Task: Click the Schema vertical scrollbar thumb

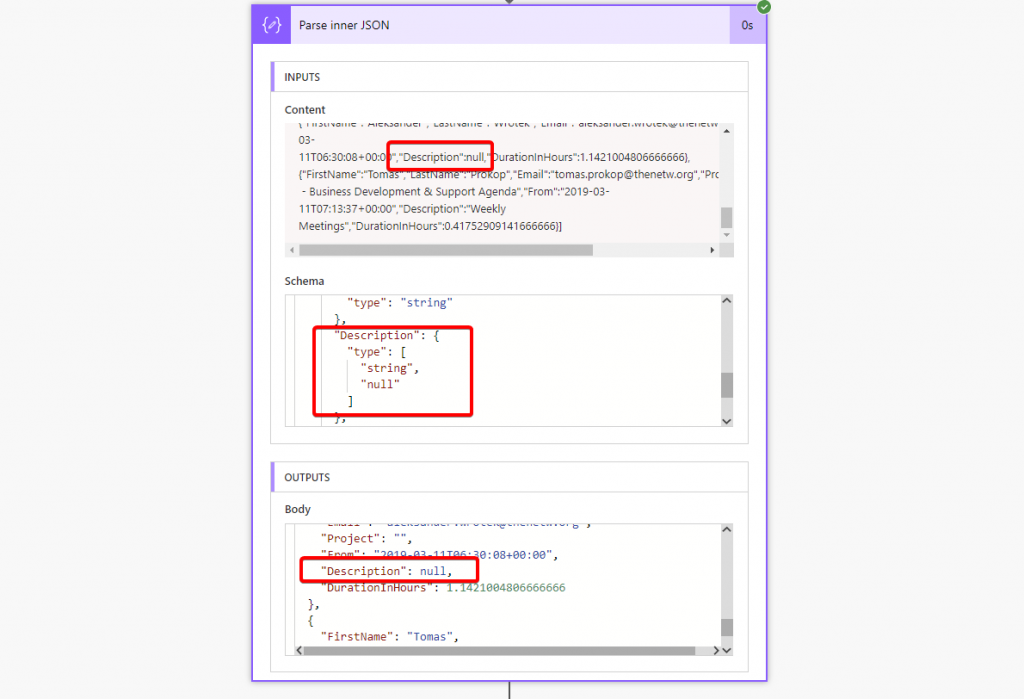Action: click(726, 385)
